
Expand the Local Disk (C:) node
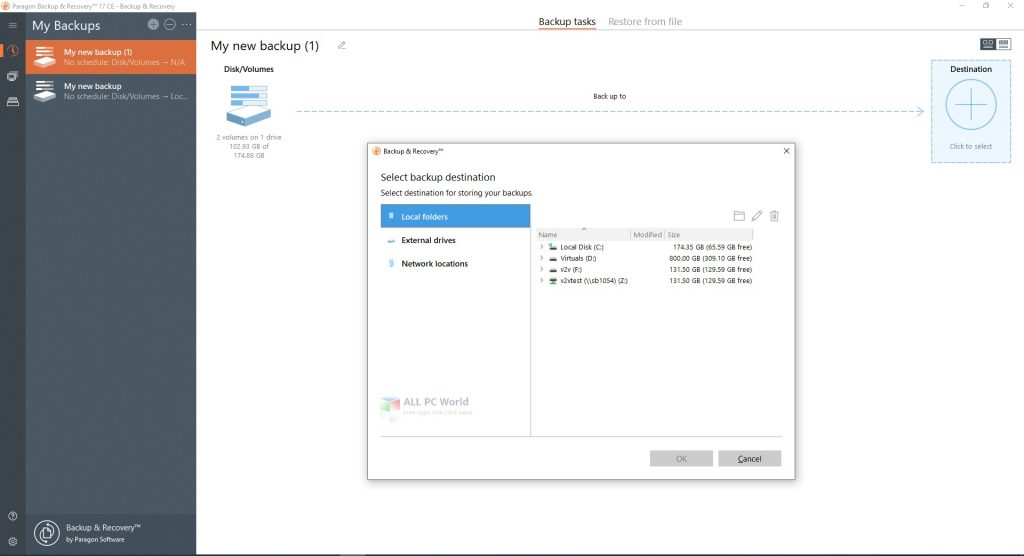(541, 247)
